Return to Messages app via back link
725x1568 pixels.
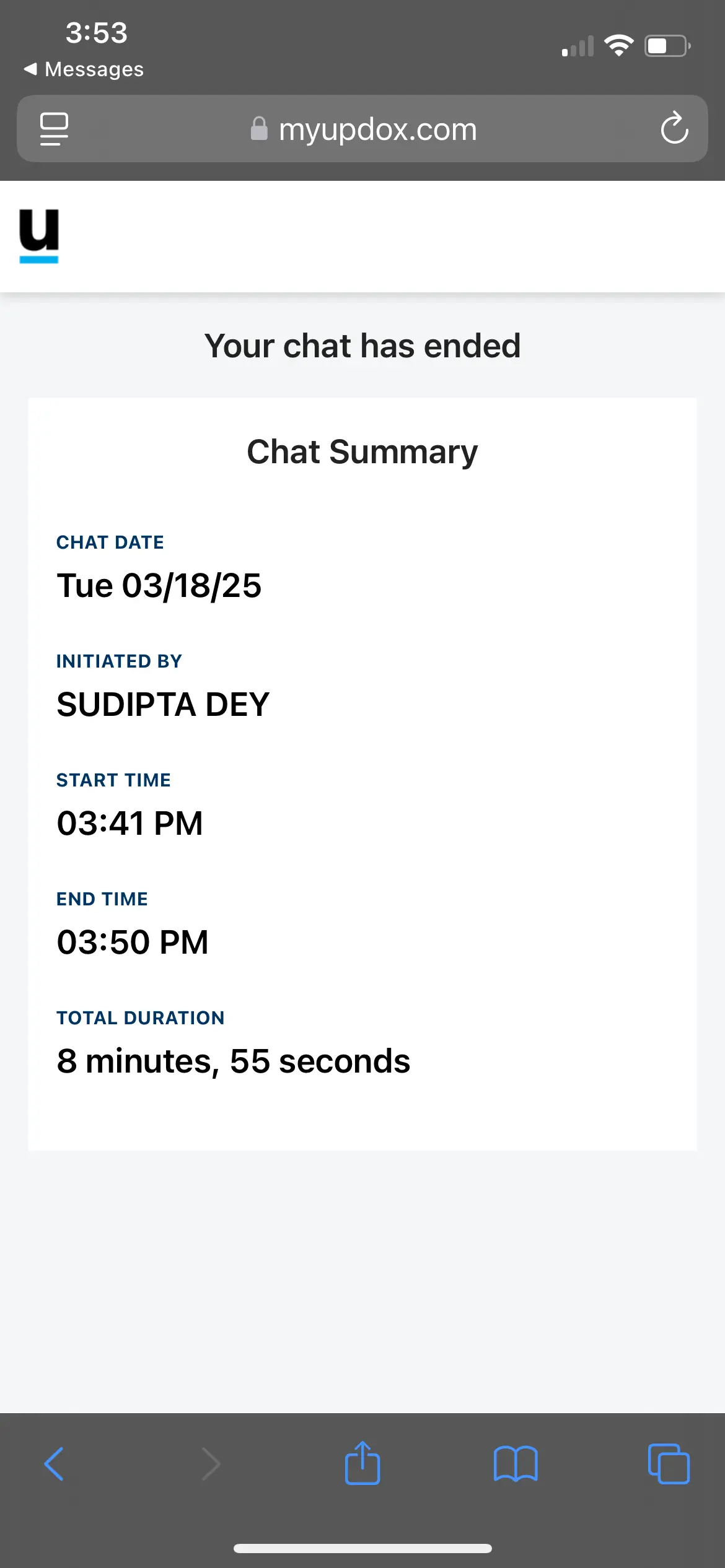pos(84,69)
